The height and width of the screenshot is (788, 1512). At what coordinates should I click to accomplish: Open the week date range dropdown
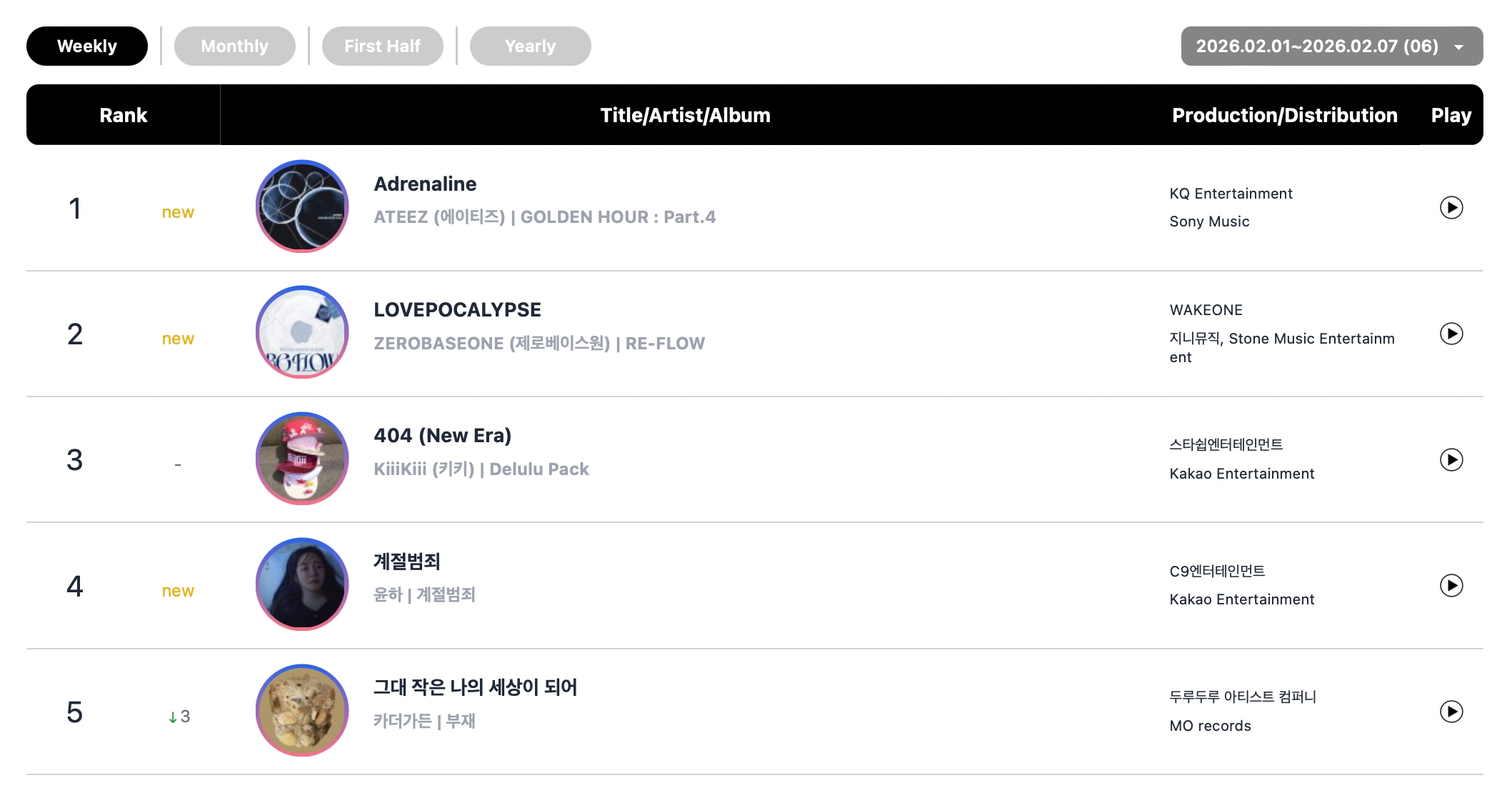click(1331, 46)
